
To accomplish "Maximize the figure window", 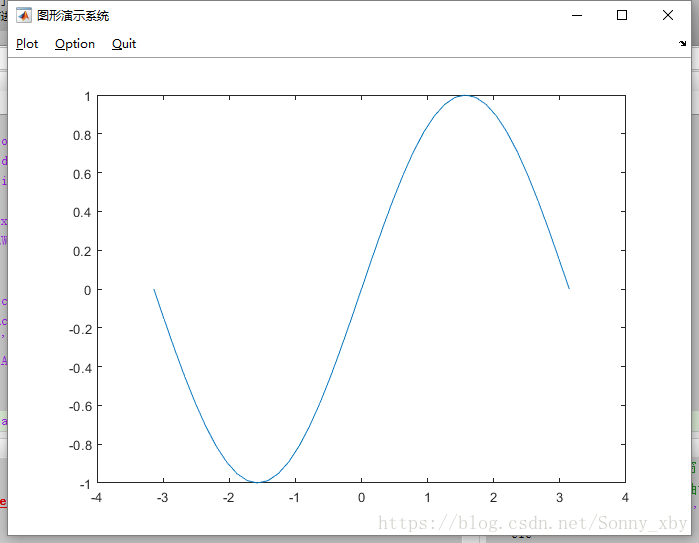I will tap(622, 15).
